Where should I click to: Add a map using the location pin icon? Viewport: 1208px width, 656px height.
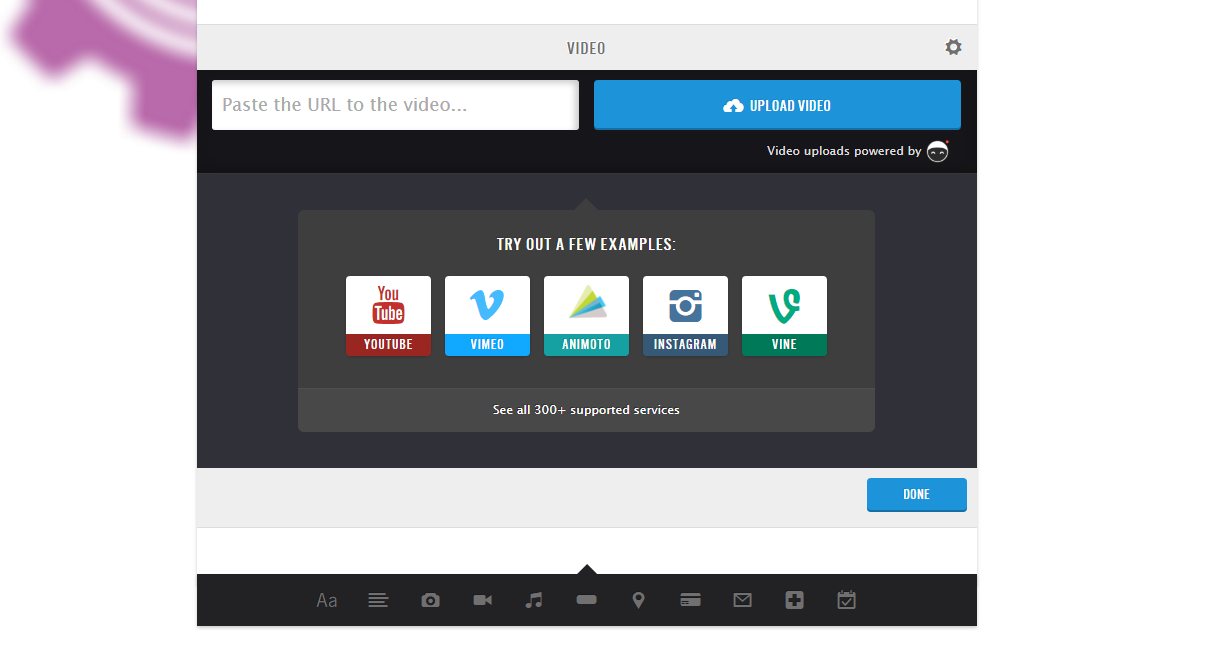click(x=638, y=600)
